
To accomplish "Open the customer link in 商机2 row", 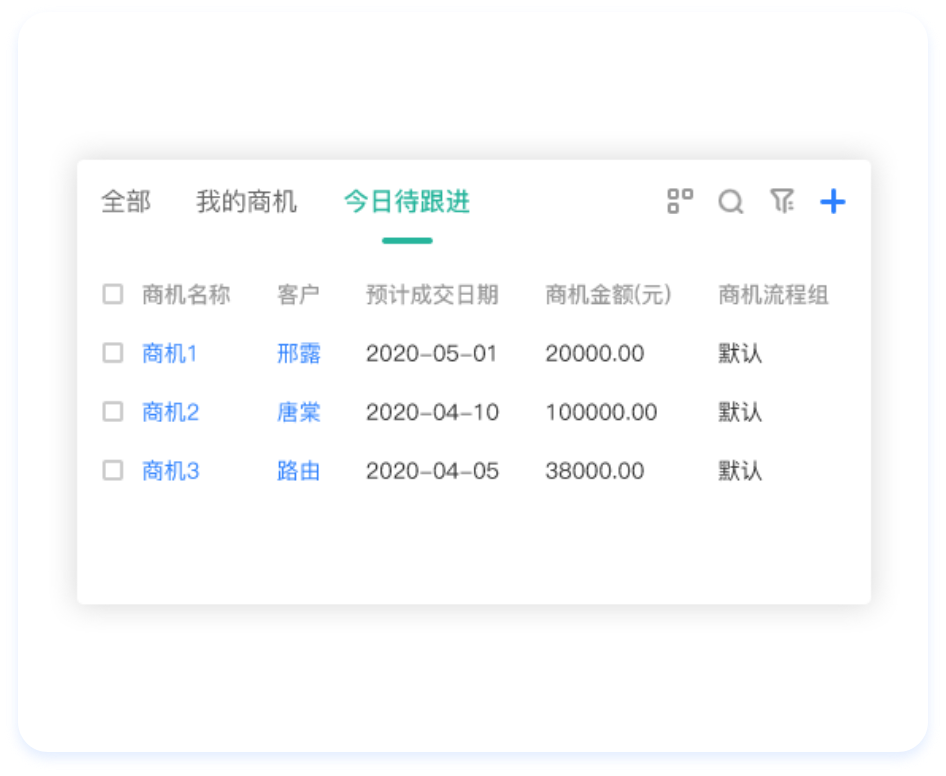I will point(298,412).
